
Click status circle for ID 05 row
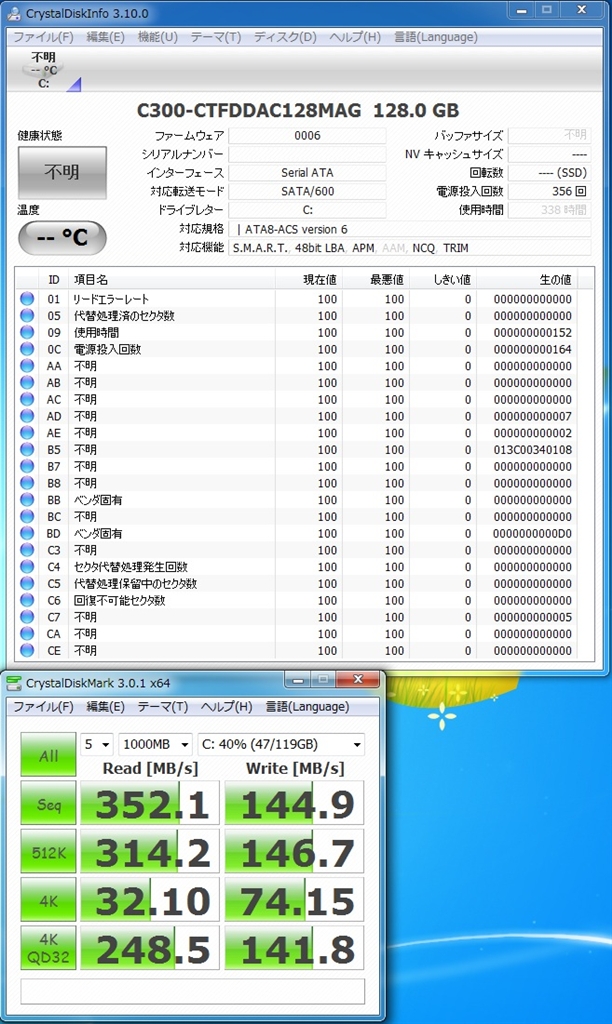point(27,315)
